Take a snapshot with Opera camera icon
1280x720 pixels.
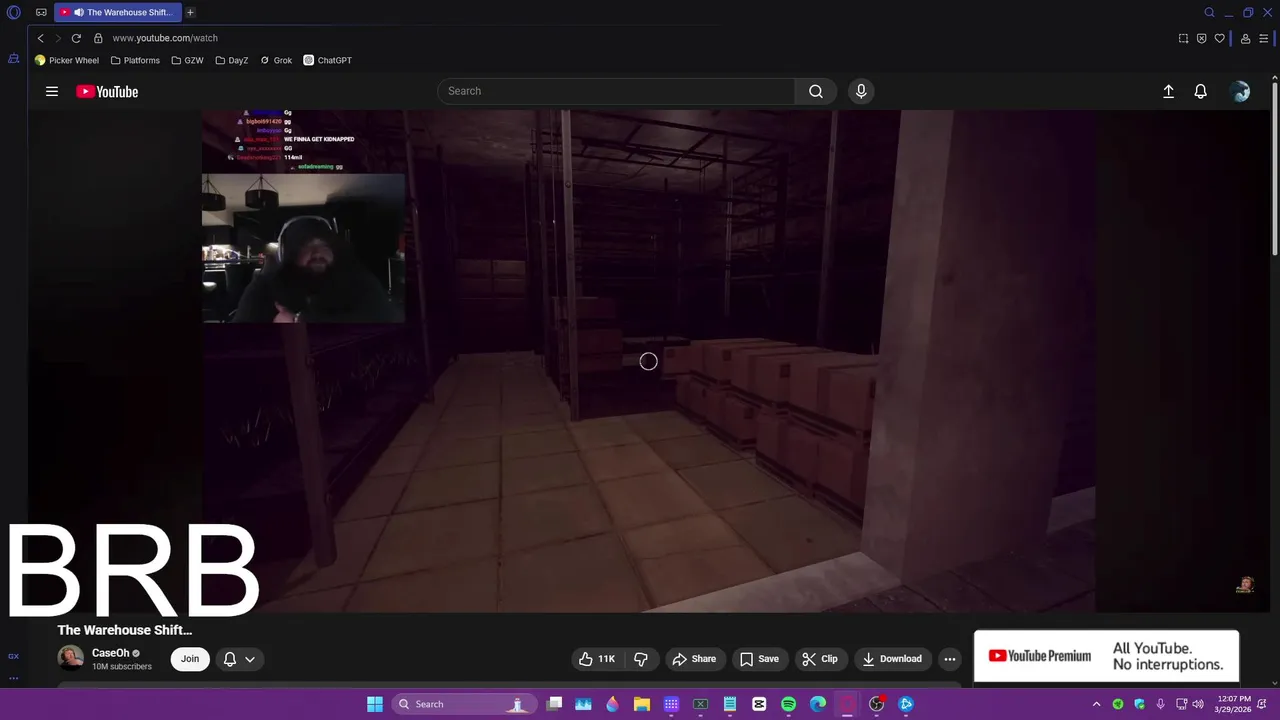tap(1183, 38)
